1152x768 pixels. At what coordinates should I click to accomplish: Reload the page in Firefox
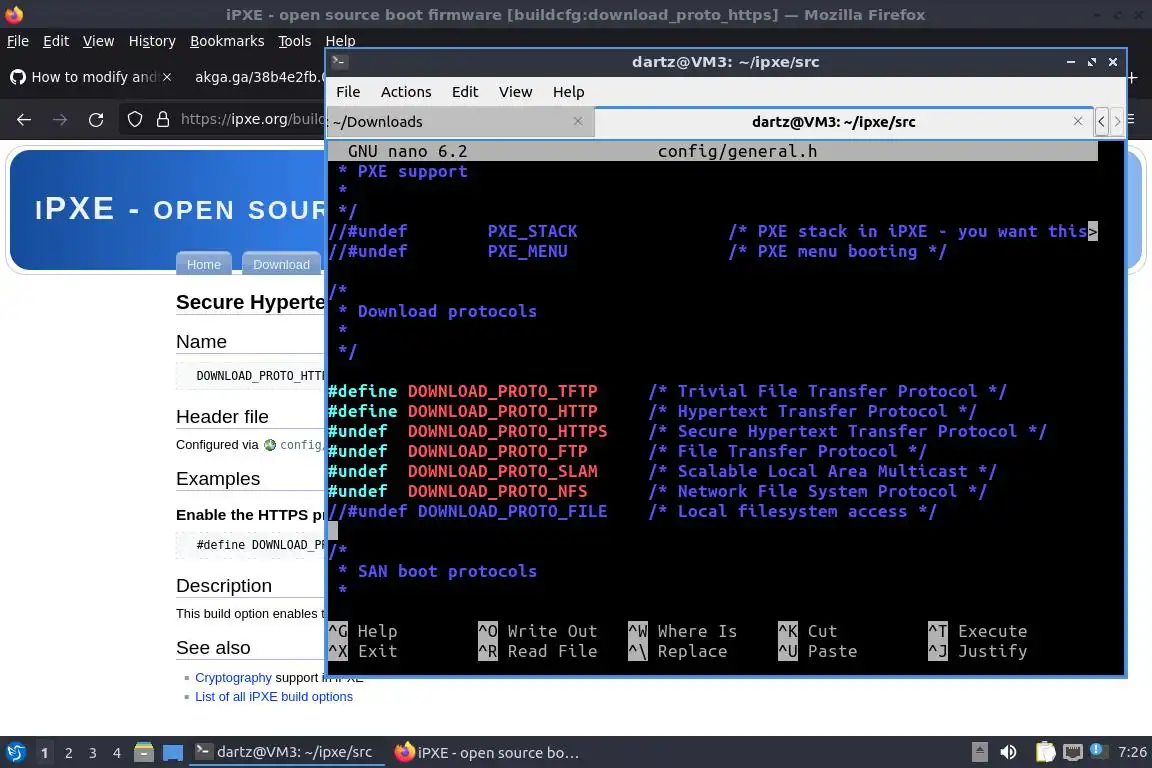pyautogui.click(x=96, y=119)
